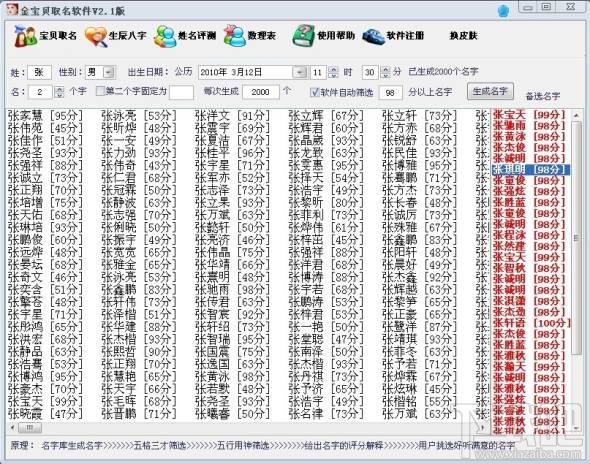
Task: Click the app icon in title bar
Action: (12, 10)
